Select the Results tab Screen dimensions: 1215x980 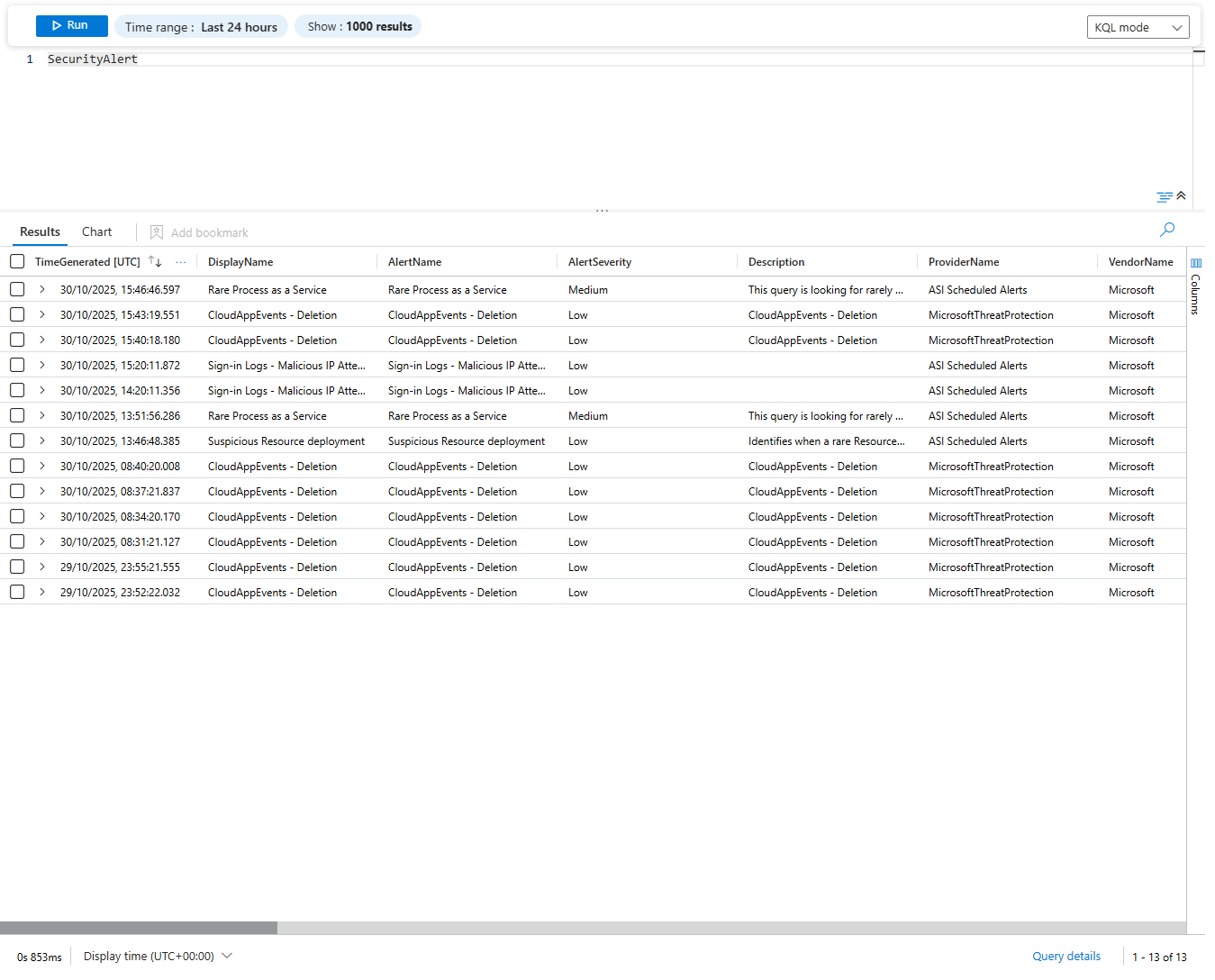tap(40, 231)
